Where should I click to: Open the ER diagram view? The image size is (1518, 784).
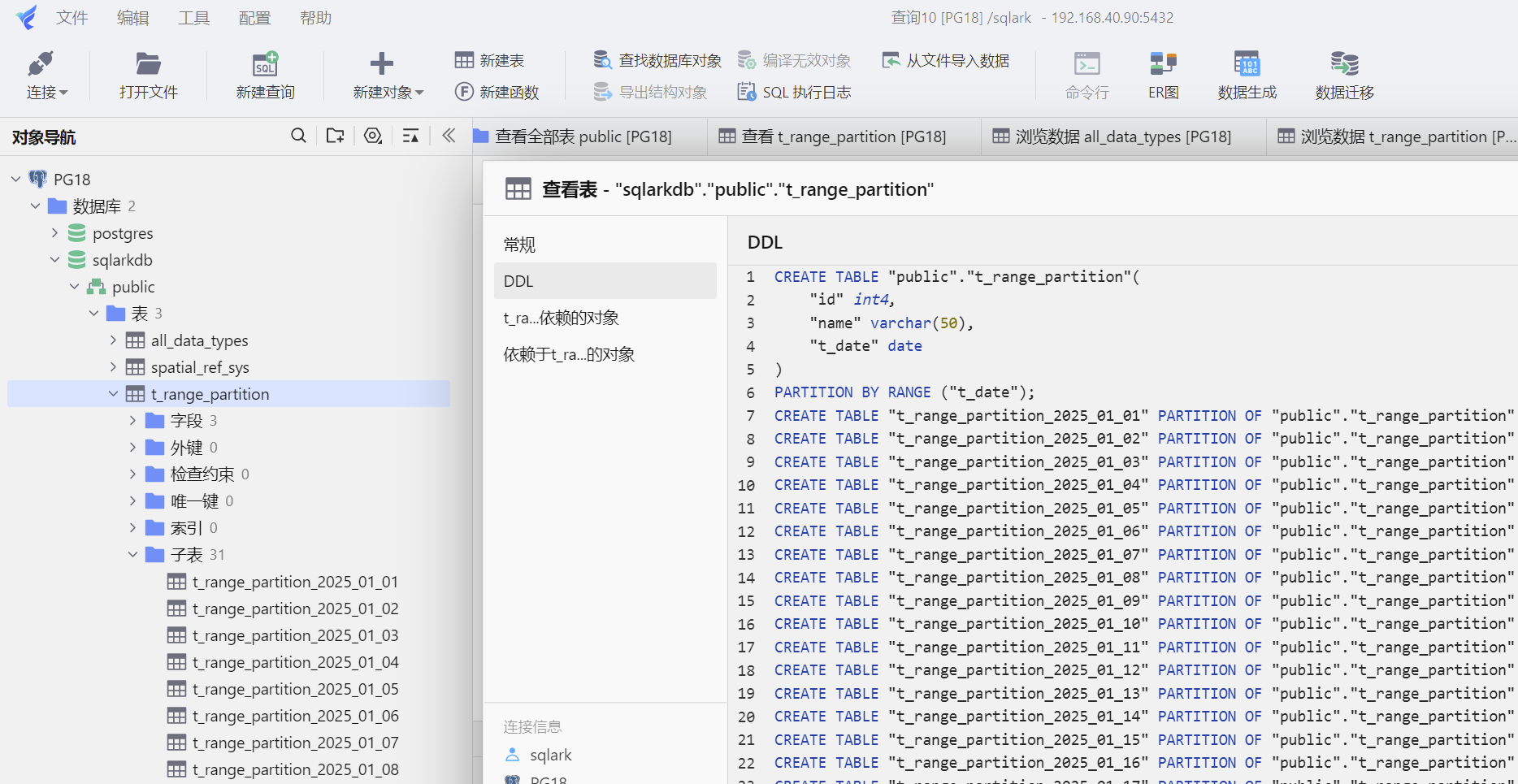1162,75
